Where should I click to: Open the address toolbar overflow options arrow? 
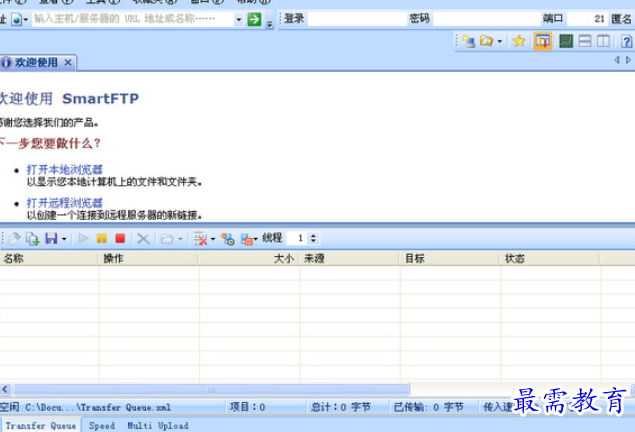click(x=270, y=24)
